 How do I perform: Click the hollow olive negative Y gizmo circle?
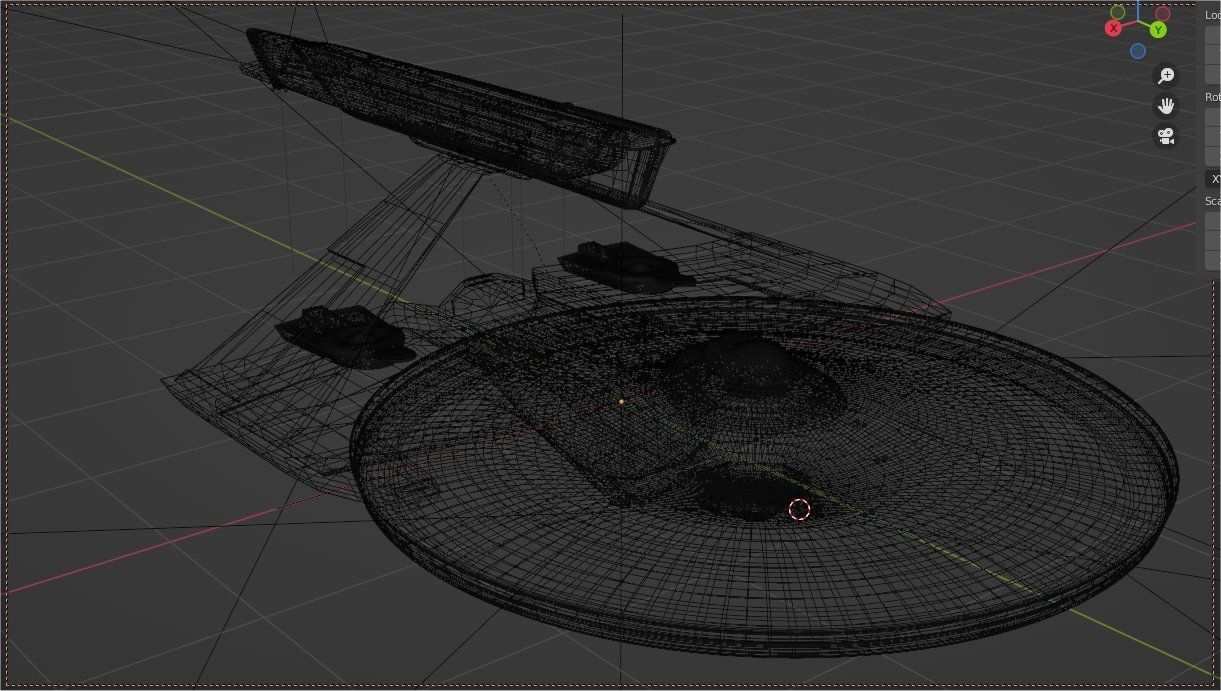[x=1118, y=13]
